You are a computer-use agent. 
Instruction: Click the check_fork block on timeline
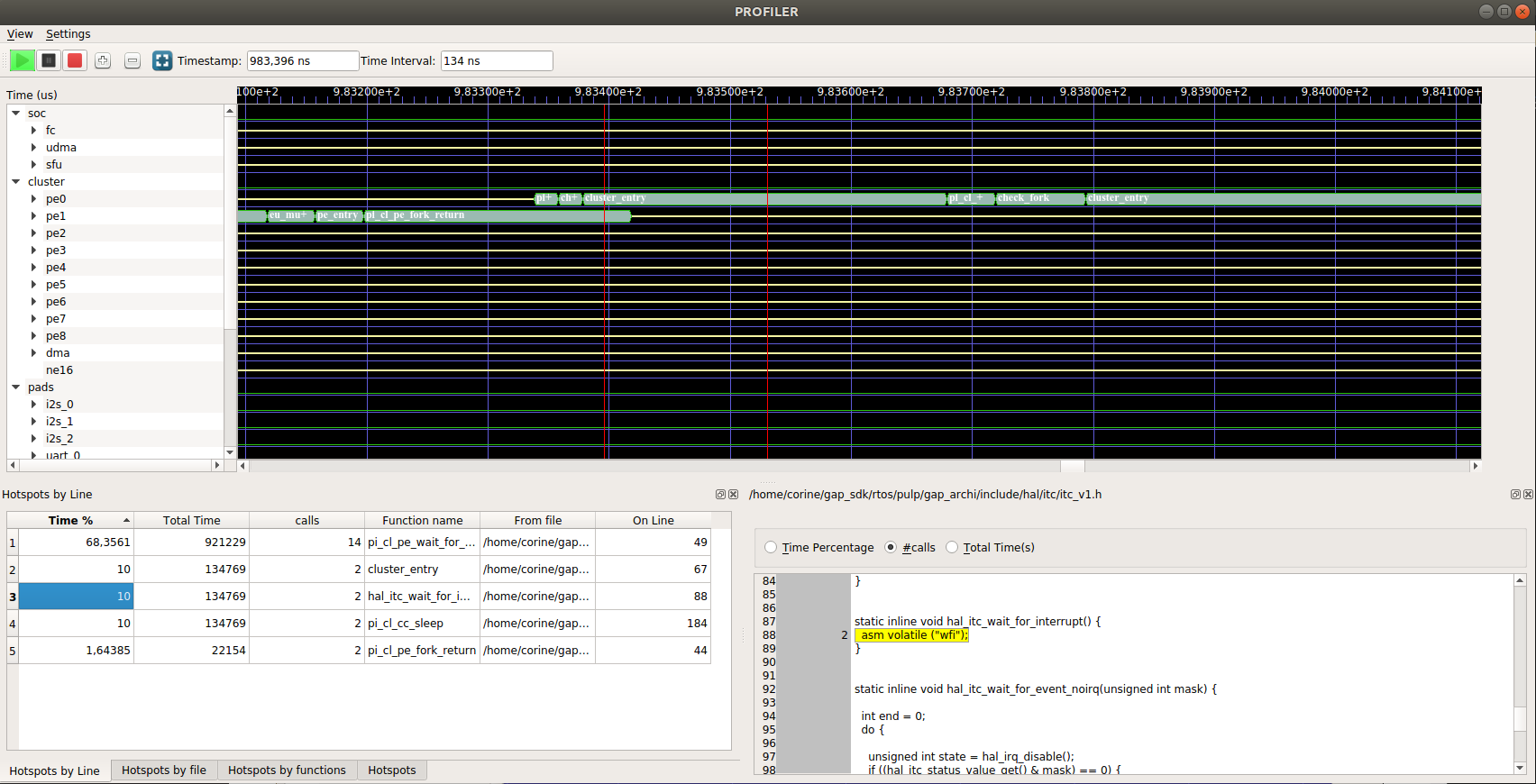[1040, 198]
